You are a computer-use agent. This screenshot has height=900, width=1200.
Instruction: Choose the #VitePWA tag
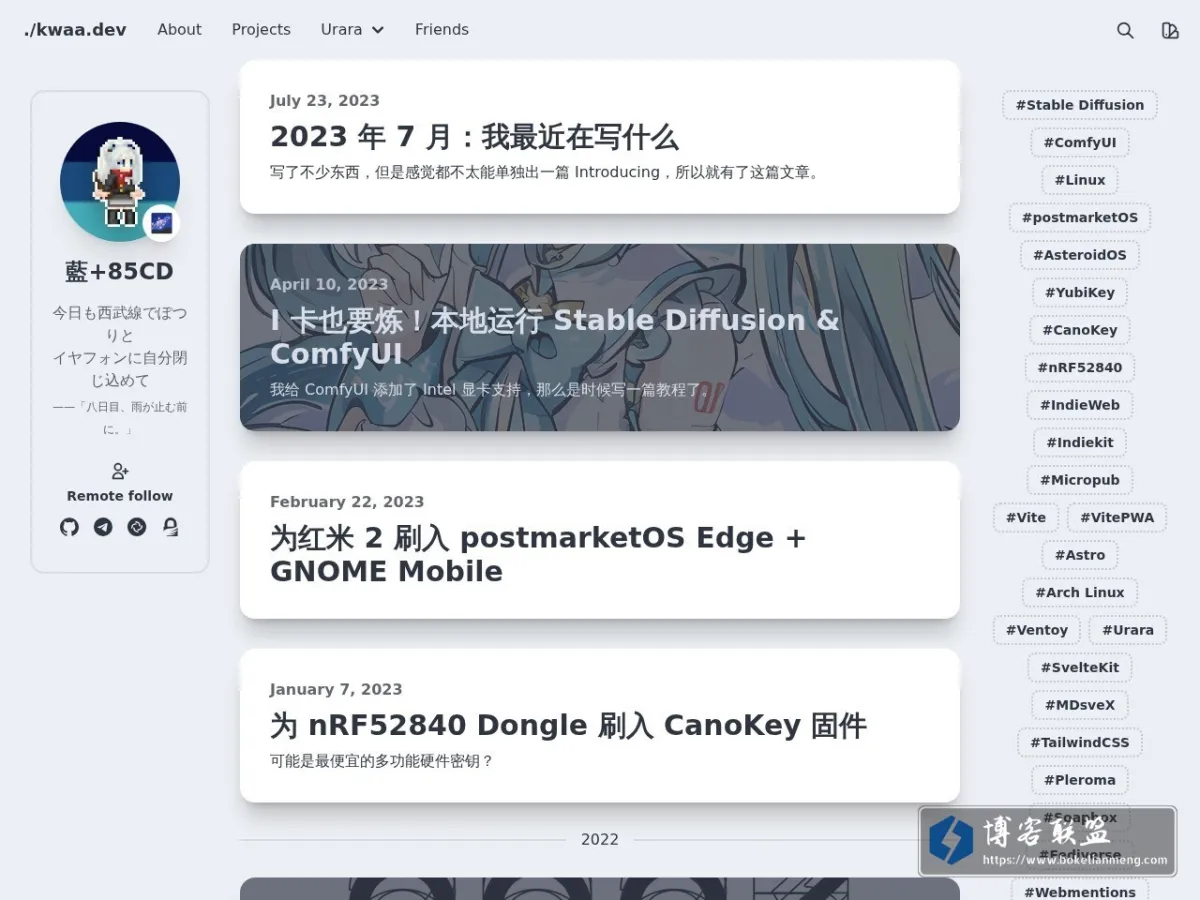[1117, 518]
